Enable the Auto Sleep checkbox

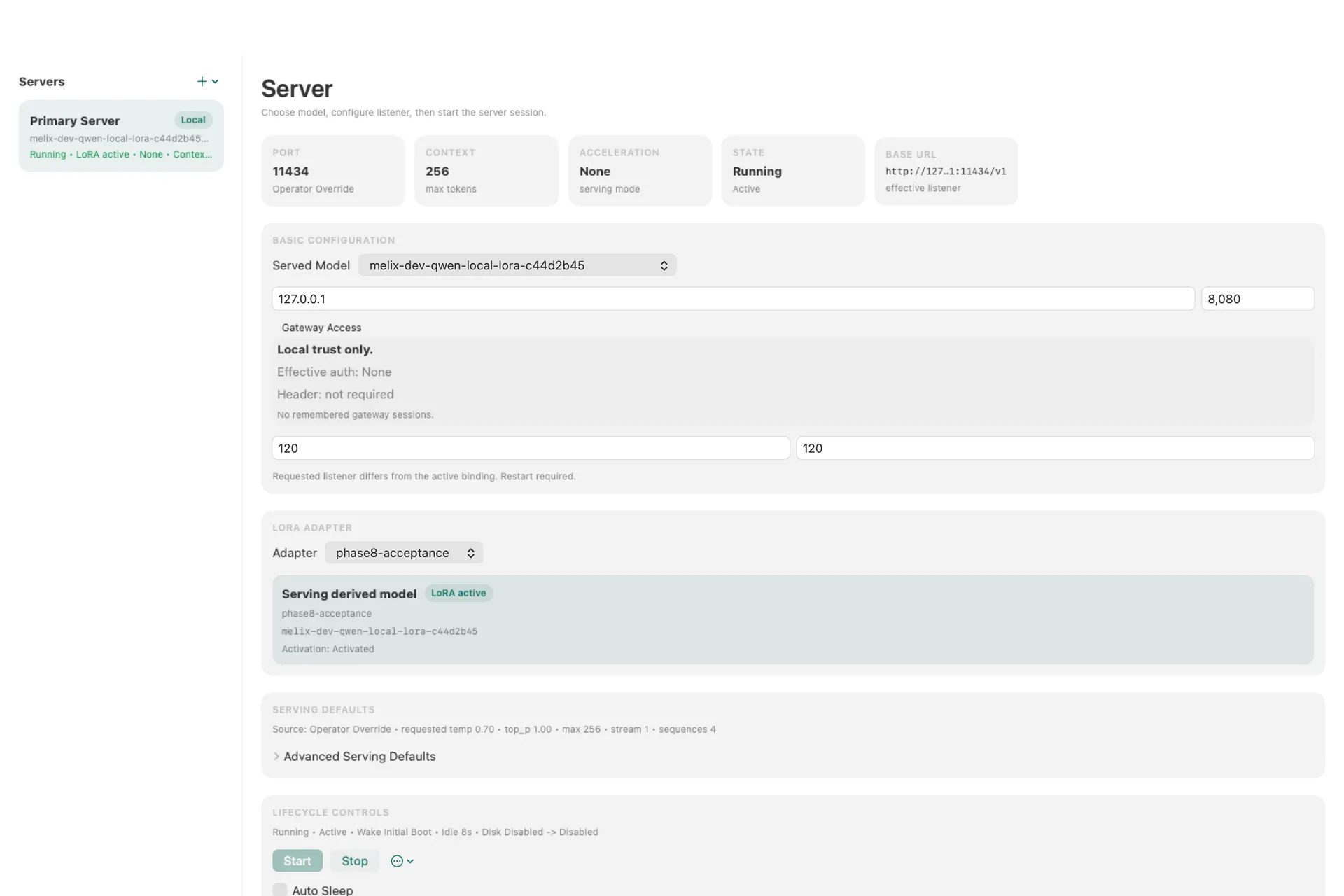coord(280,890)
